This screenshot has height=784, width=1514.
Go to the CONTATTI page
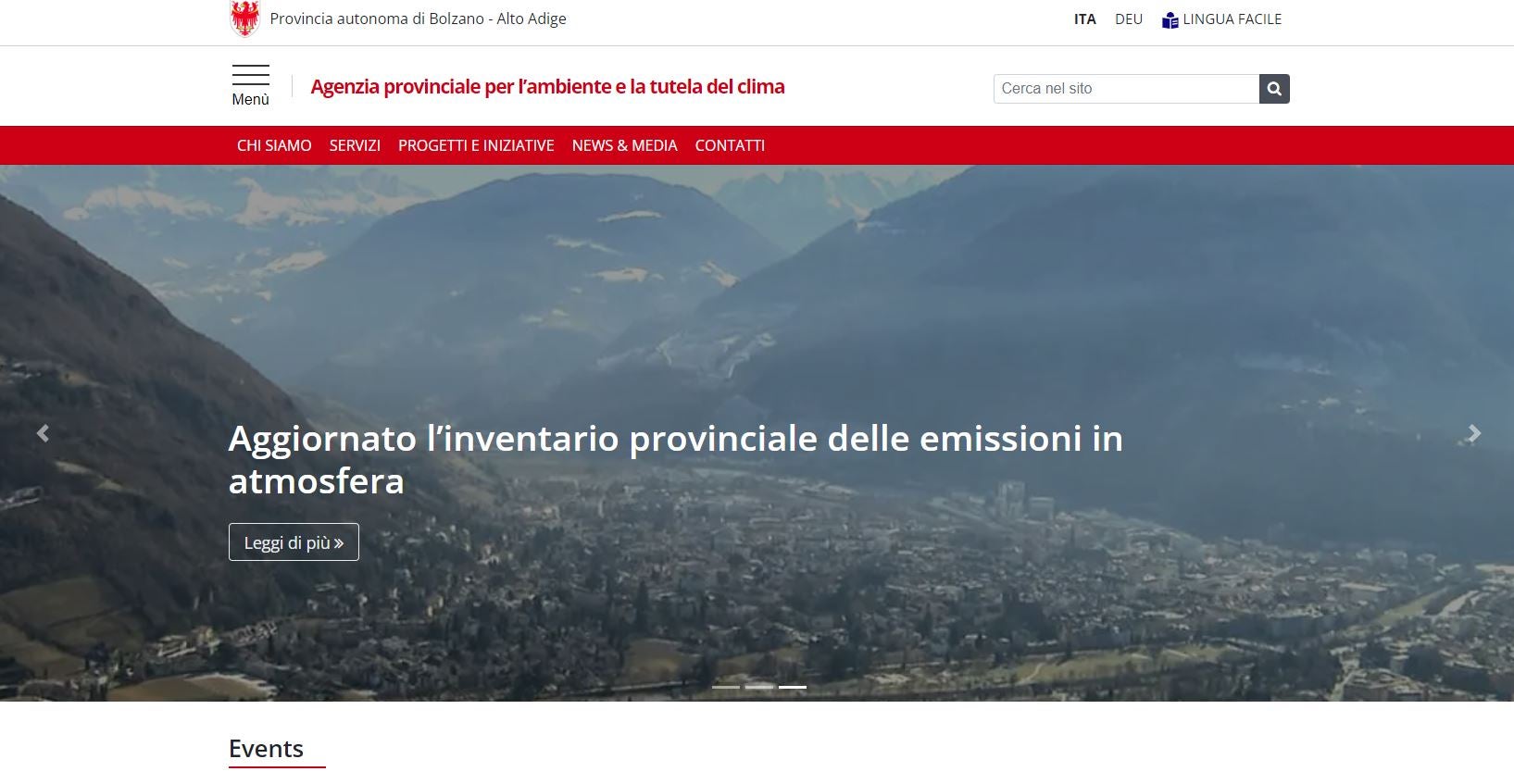(x=730, y=145)
